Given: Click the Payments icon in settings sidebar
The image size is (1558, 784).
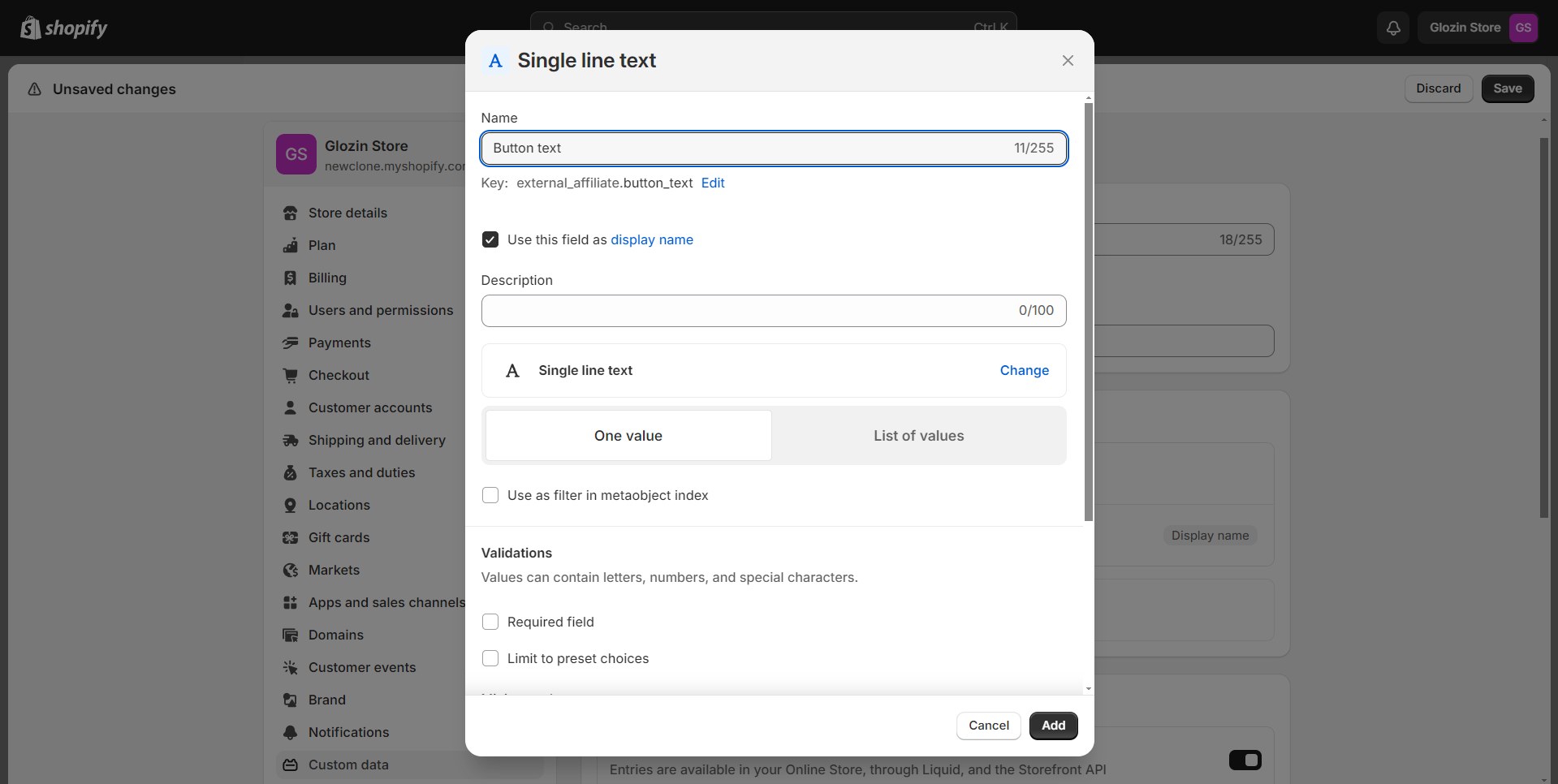Looking at the screenshot, I should click(x=290, y=343).
